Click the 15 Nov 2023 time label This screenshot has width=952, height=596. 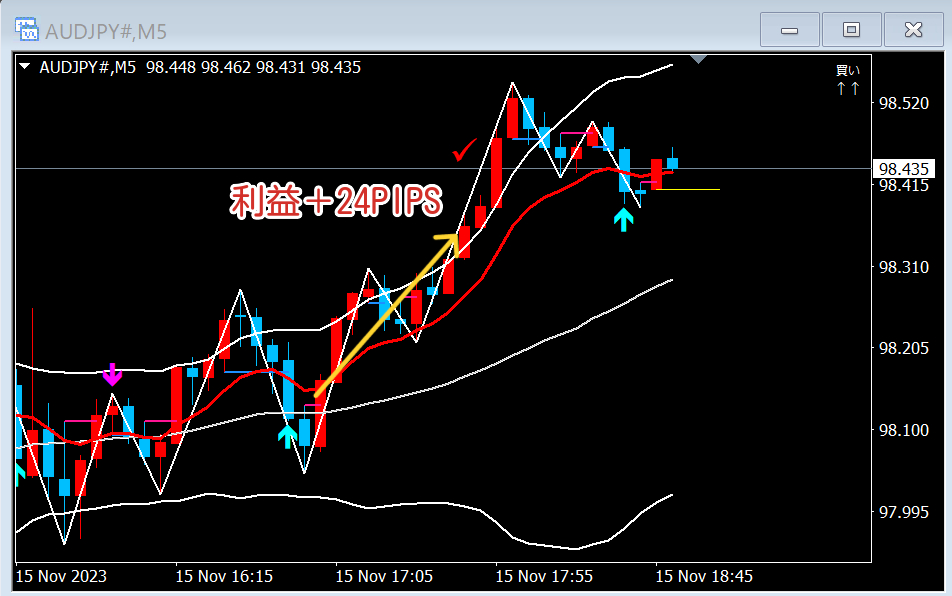point(61,576)
